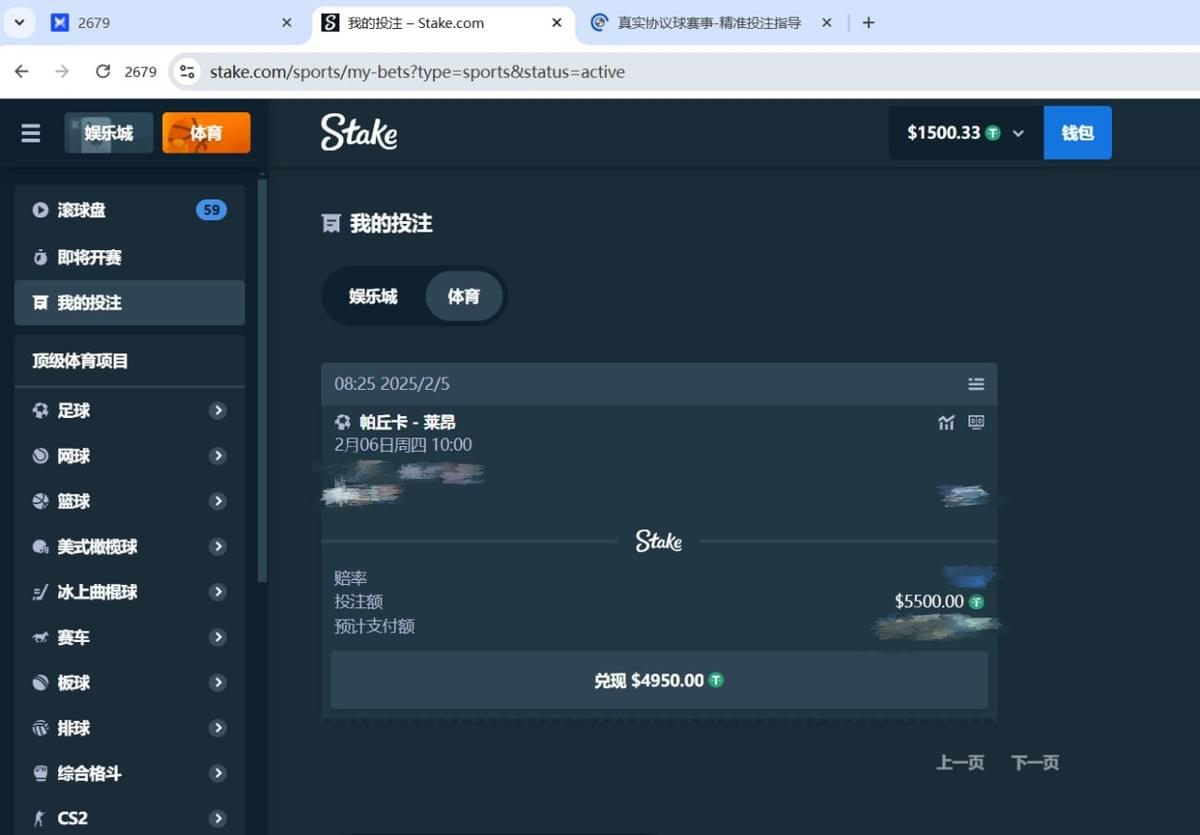The height and width of the screenshot is (835, 1200).
Task: Open 体育 sports section in header
Action: 206,133
